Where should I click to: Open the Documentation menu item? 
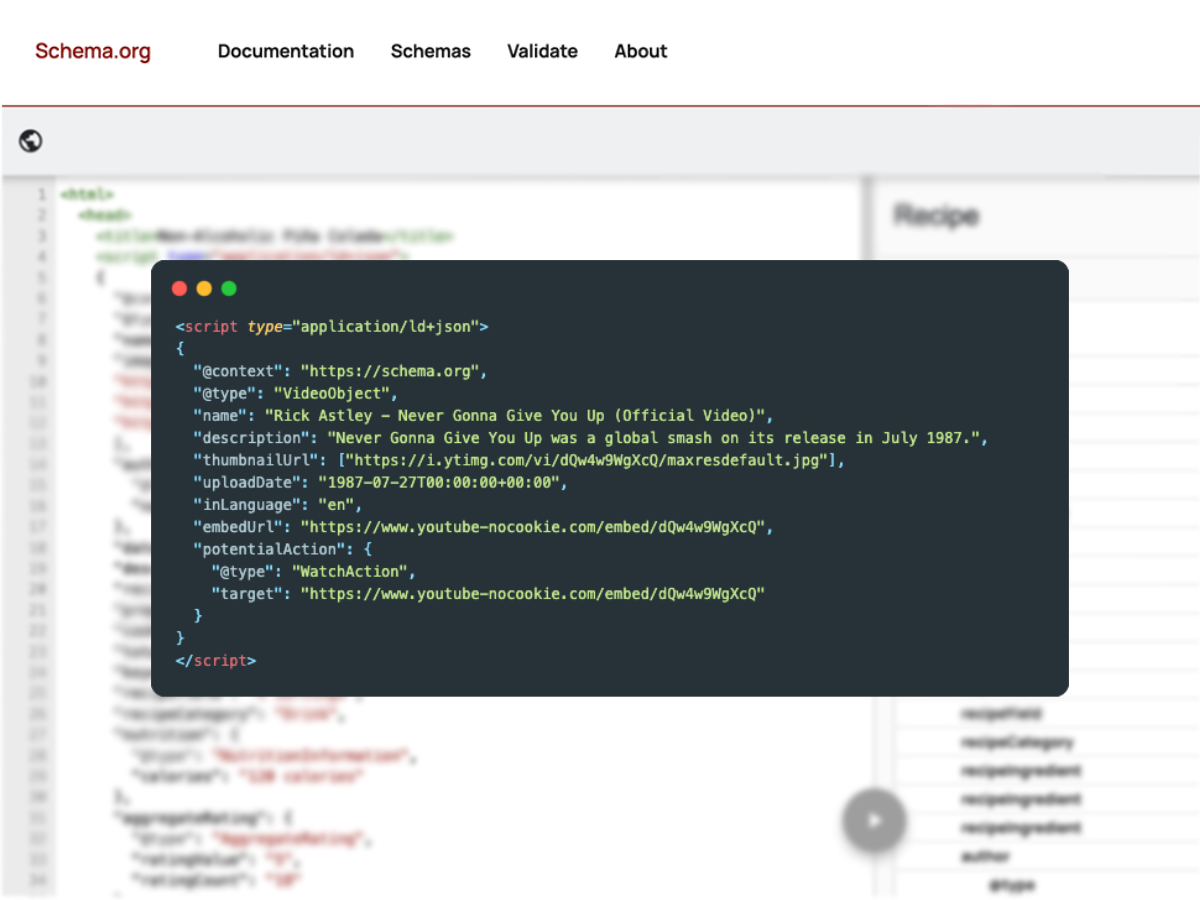tap(286, 51)
